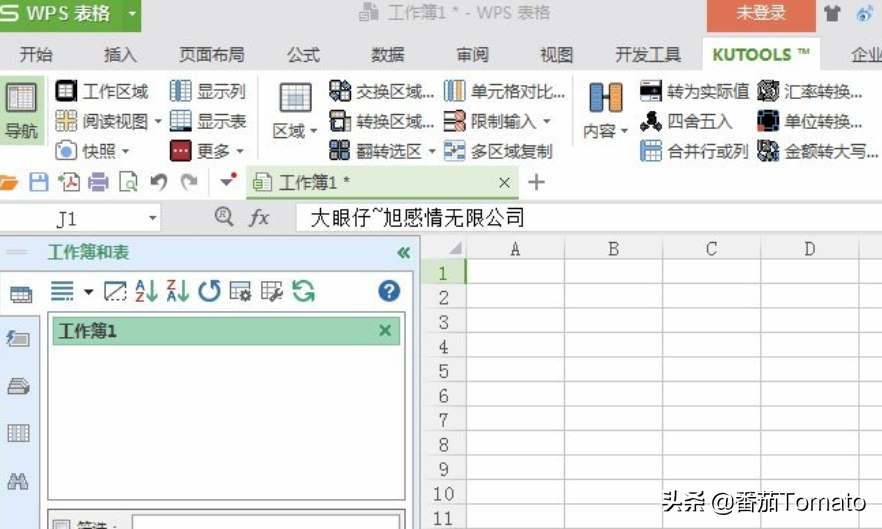Image resolution: width=882 pixels, height=529 pixels.
Task: Click the 快照 snapshot camera icon
Action: click(66, 151)
